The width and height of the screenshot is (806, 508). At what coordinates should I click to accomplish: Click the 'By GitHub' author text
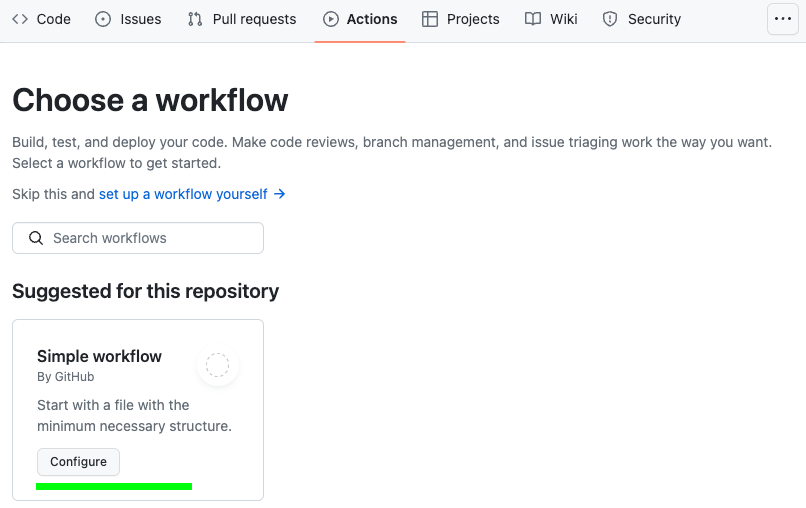coord(65,377)
